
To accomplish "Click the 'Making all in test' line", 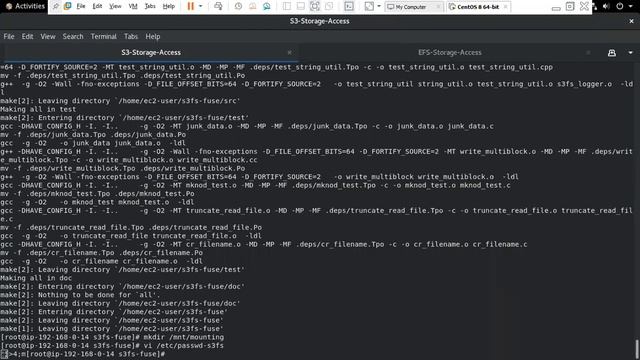I will click(38, 109).
